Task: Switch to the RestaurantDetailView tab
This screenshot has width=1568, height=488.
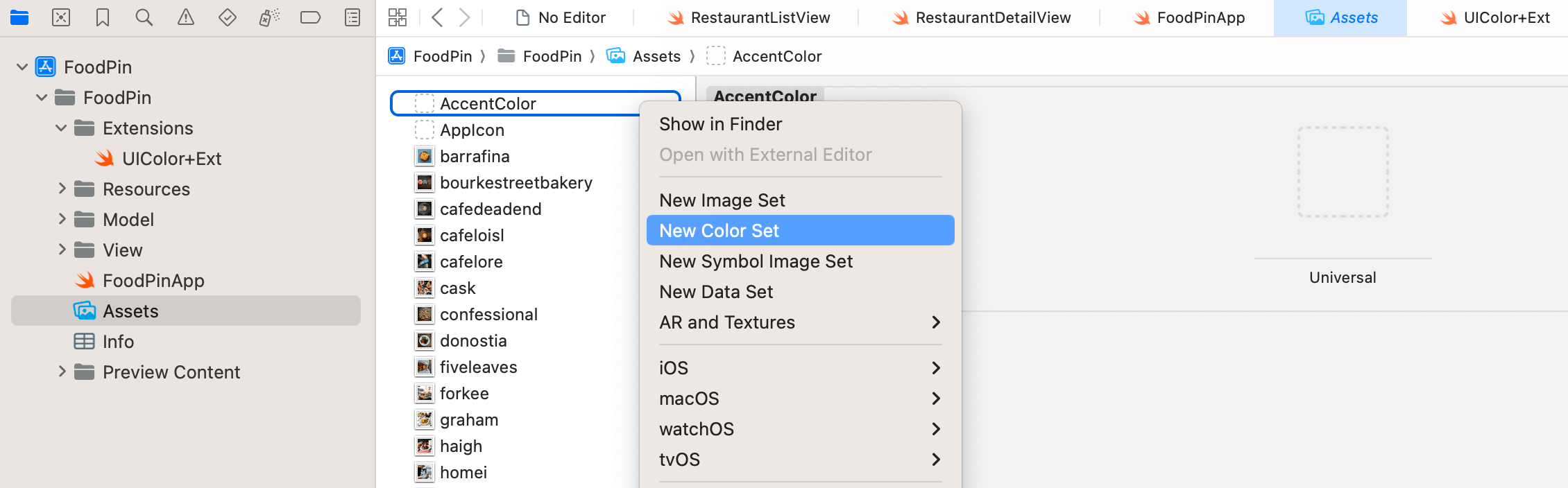Action: coord(982,17)
